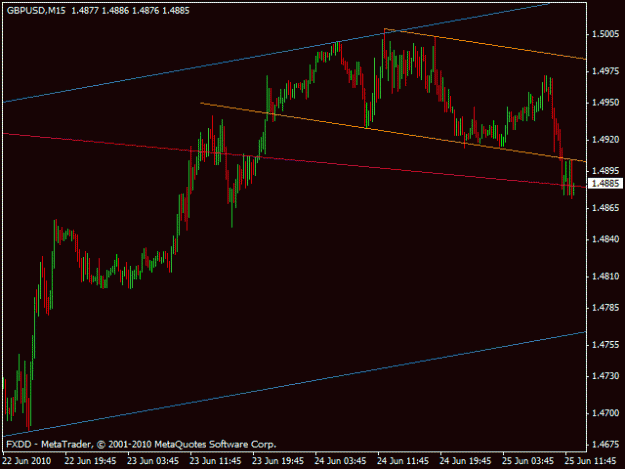
Task: Click price axis label 1.4700
Action: point(605,413)
